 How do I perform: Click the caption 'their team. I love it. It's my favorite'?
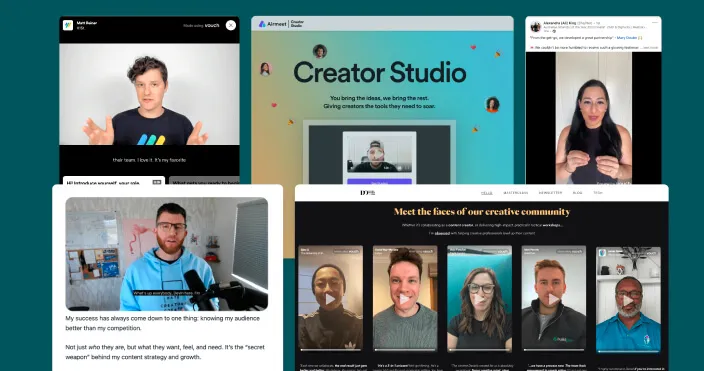[149, 160]
